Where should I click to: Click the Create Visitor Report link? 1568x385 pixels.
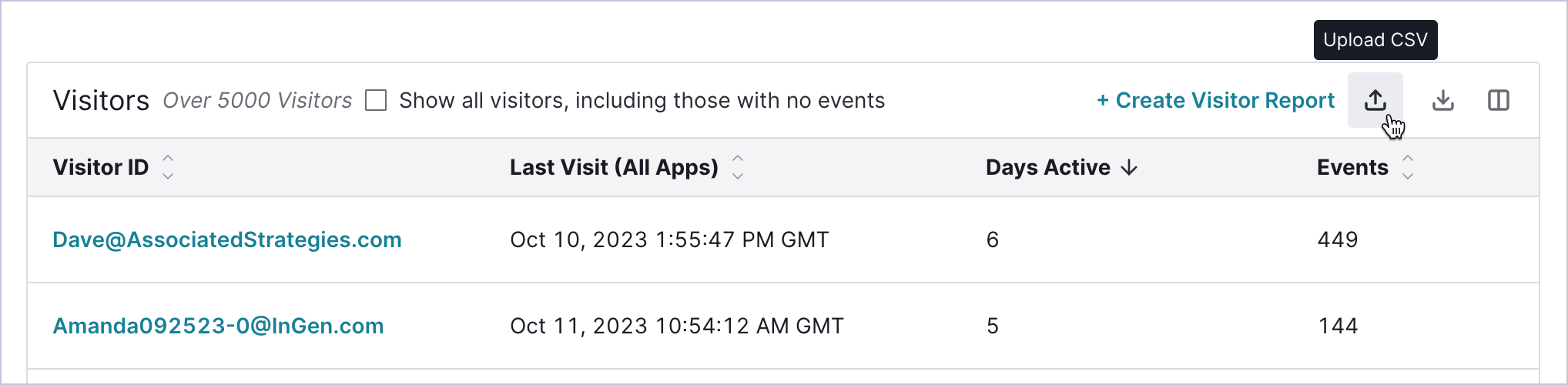pyautogui.click(x=1215, y=100)
